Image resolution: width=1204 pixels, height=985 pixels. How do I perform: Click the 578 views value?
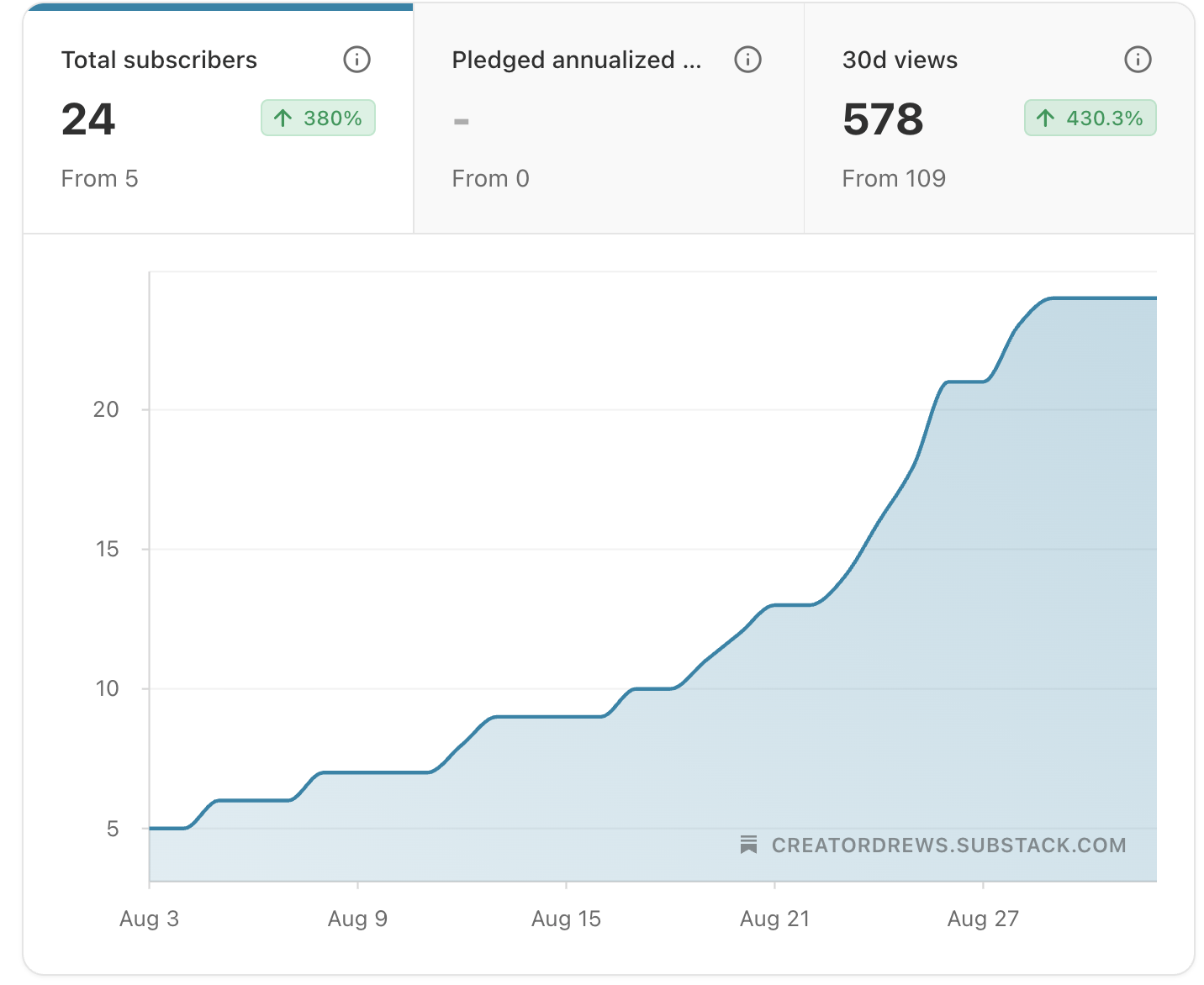(883, 119)
